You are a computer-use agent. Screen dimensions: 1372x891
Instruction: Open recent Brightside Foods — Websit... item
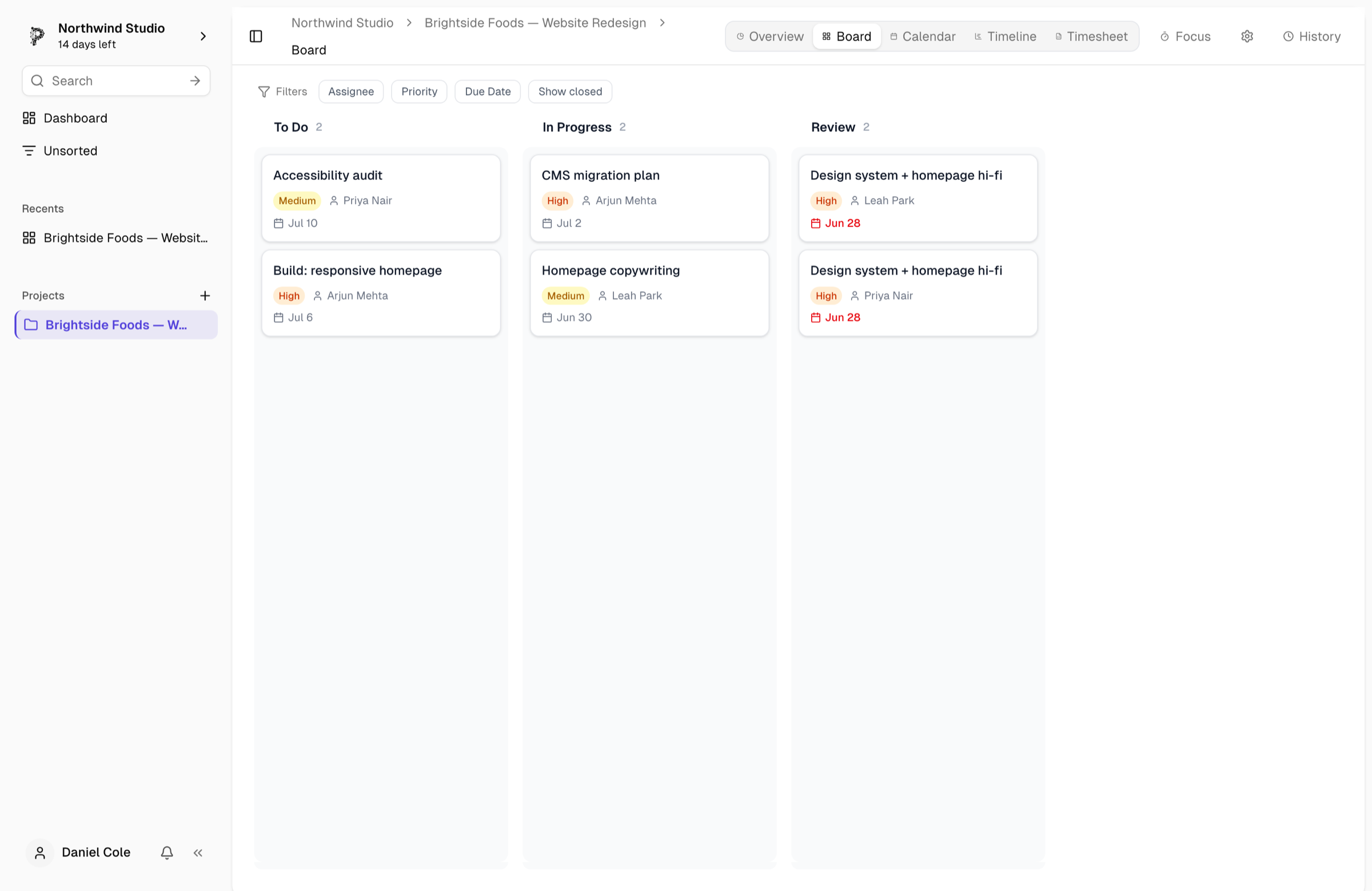[117, 237]
